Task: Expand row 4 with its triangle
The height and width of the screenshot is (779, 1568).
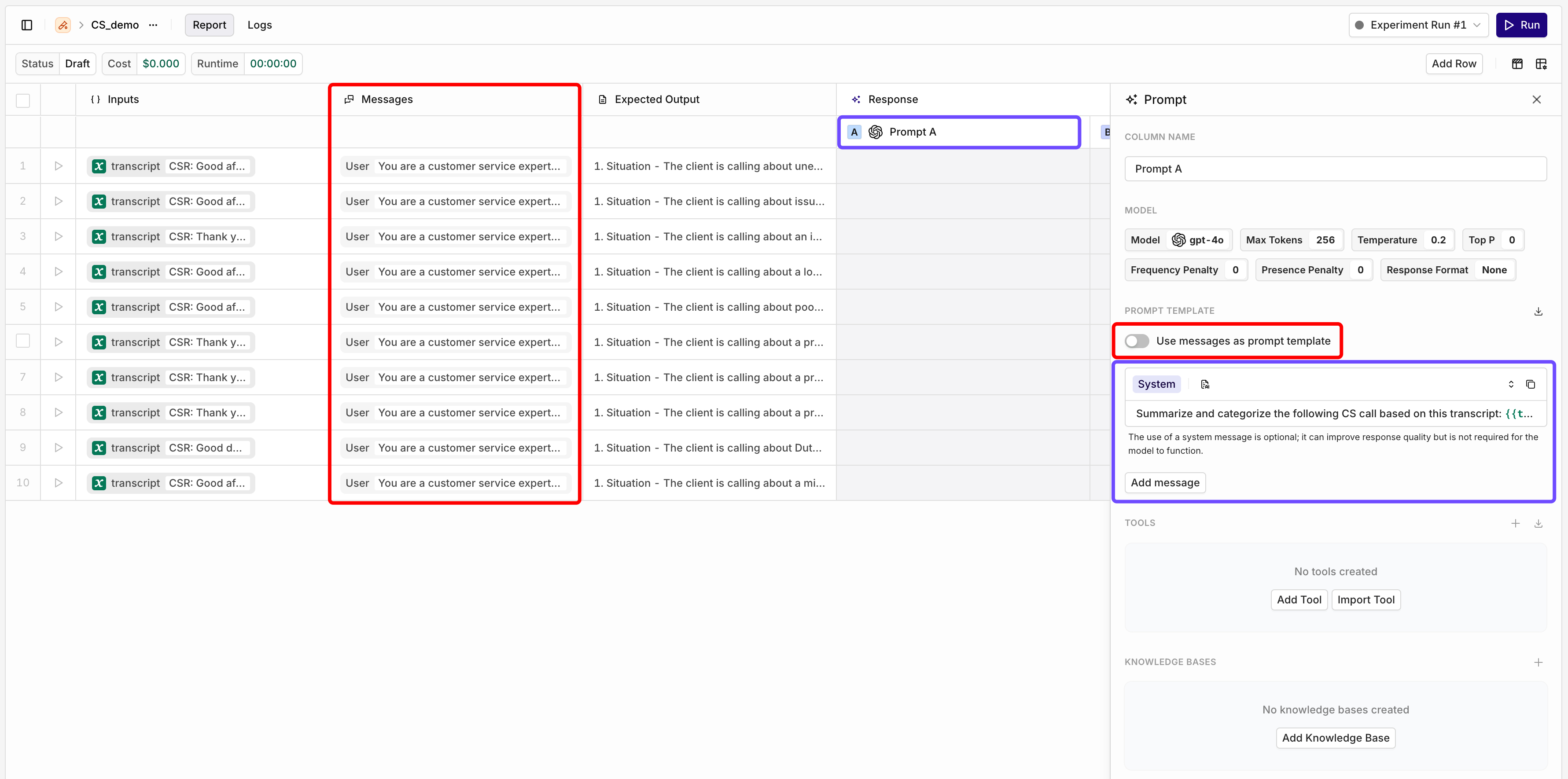Action: (x=59, y=272)
